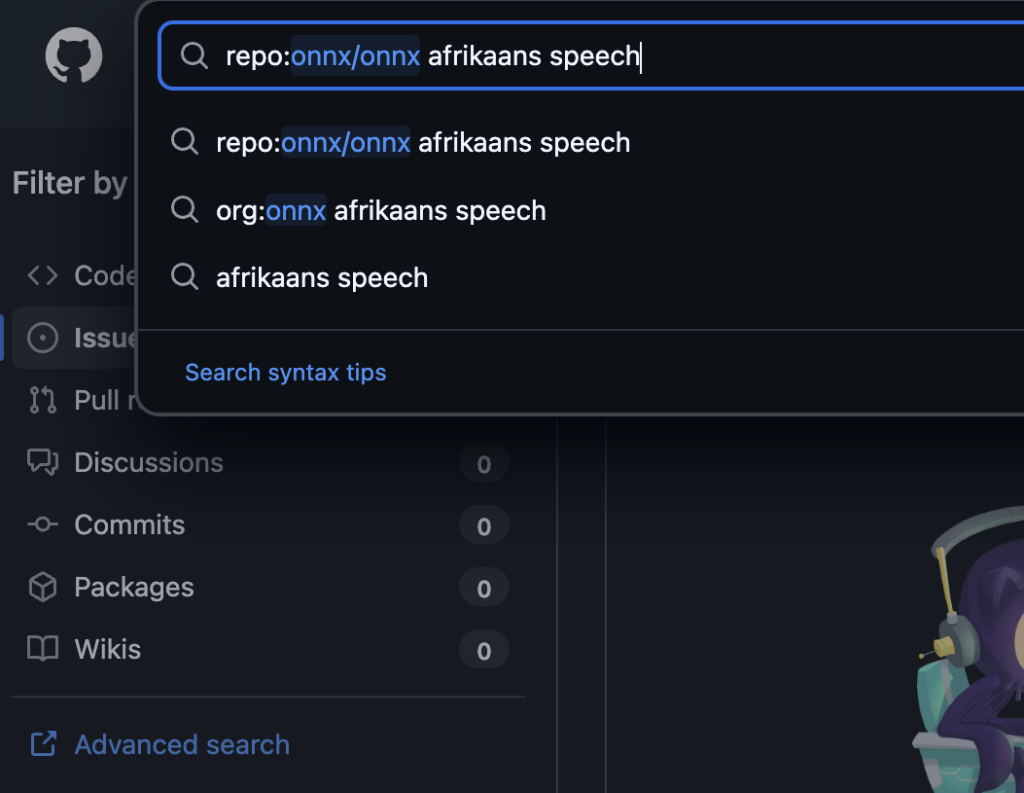This screenshot has height=793, width=1024.
Task: Filter results by Commits
Action: 130,525
